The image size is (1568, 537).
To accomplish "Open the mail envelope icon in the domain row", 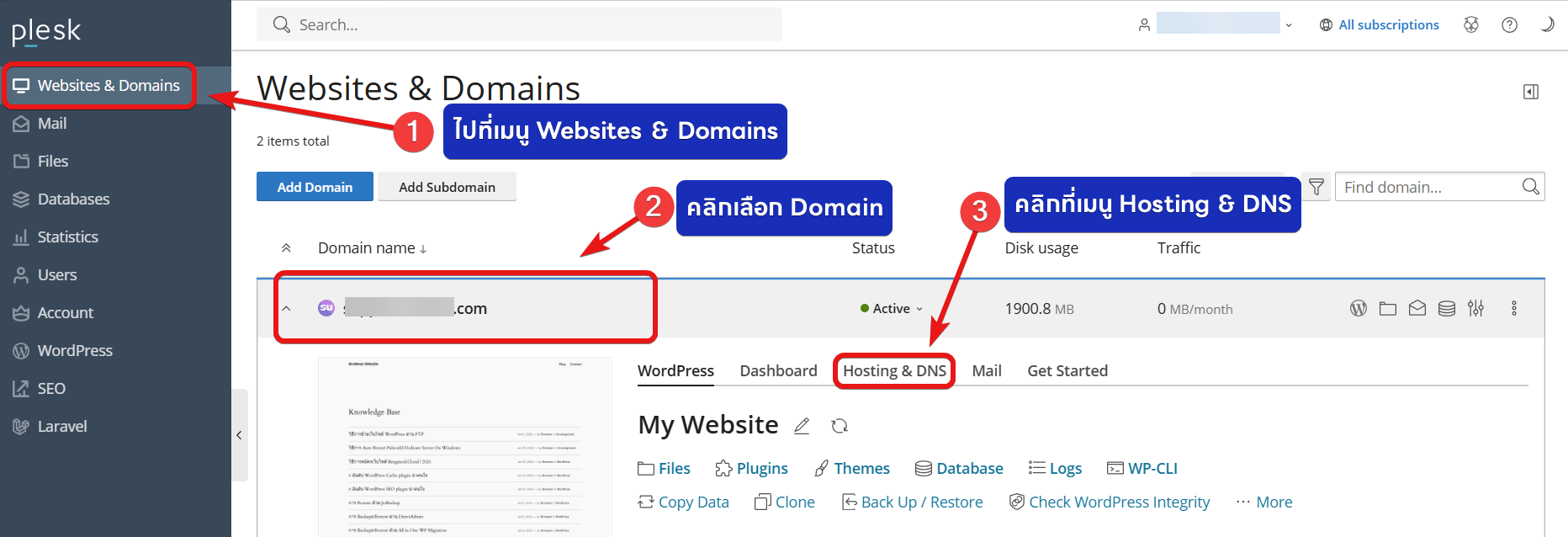I will click(1417, 308).
